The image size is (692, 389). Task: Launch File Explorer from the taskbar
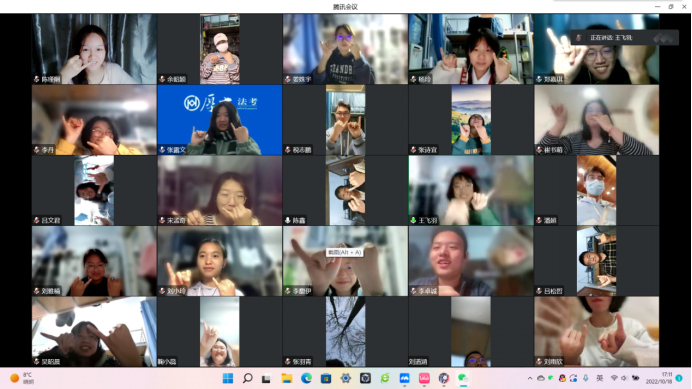287,378
